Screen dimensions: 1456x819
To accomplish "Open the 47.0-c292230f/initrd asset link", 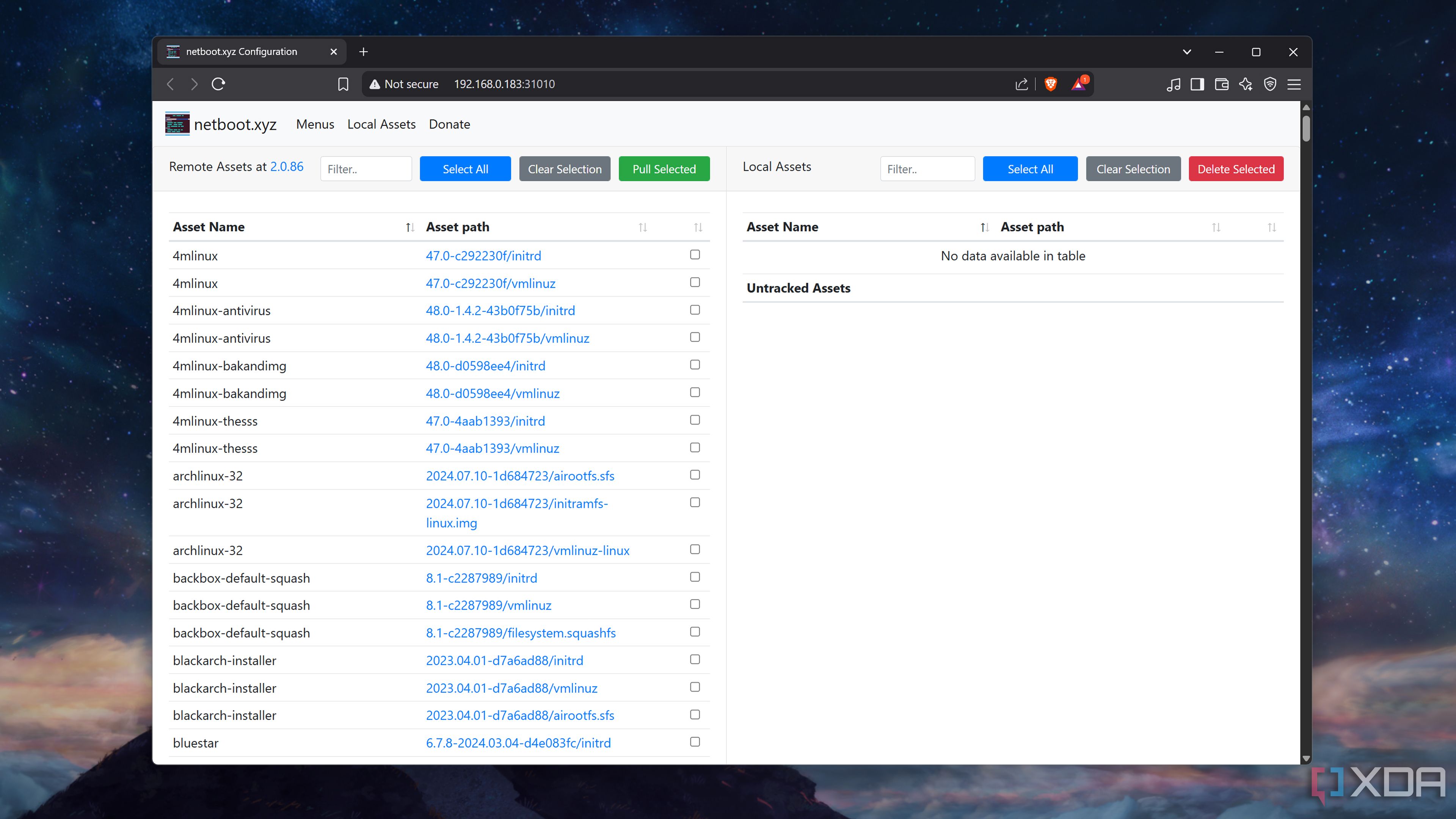I will [483, 256].
